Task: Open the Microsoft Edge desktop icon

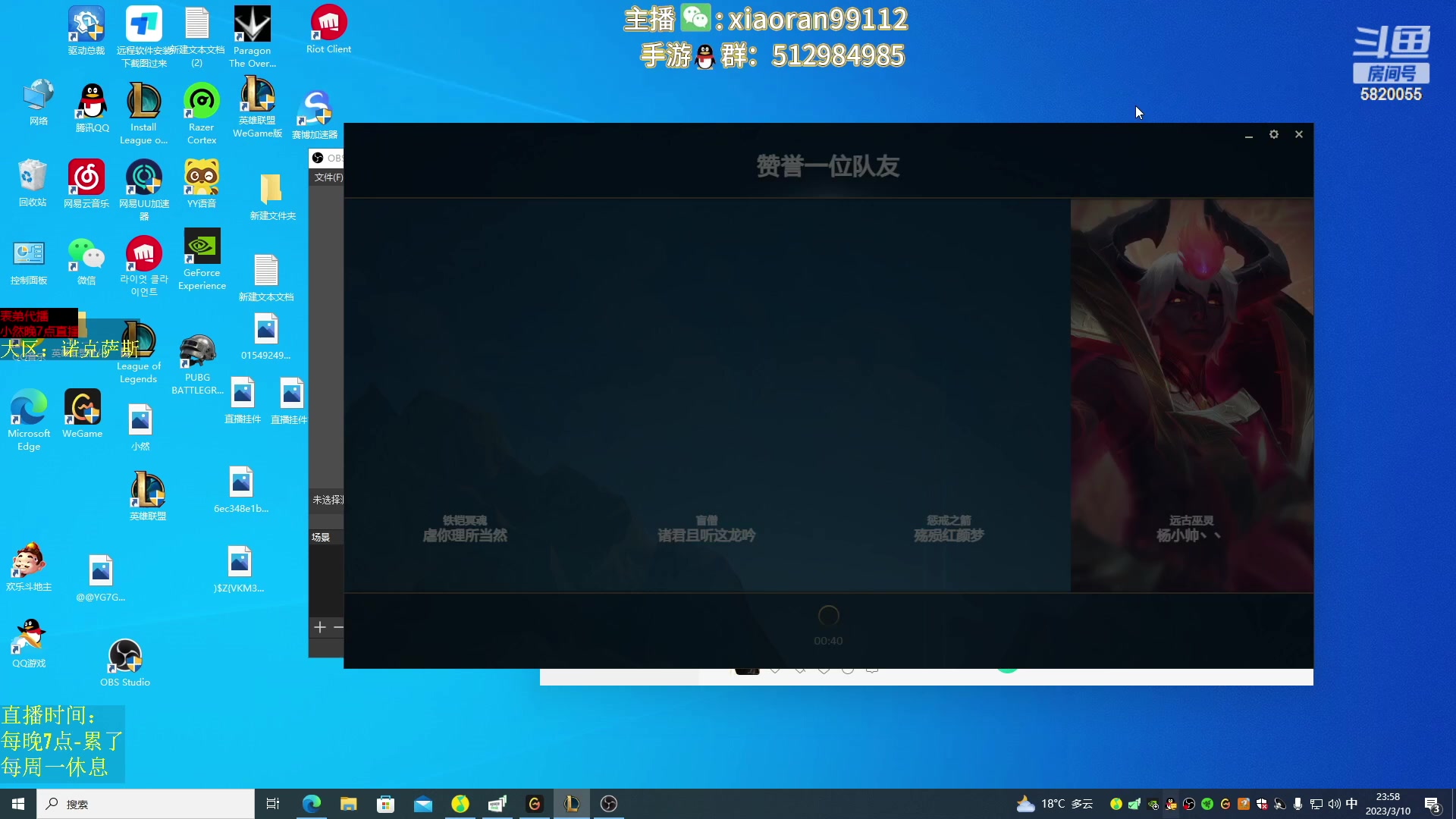Action: point(29,420)
